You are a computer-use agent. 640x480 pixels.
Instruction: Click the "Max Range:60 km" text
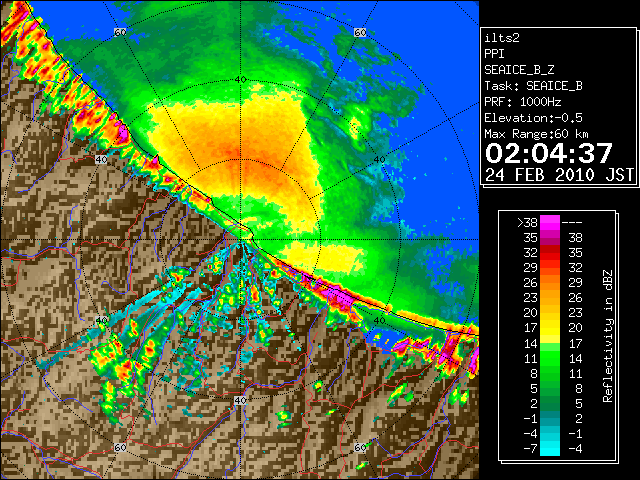[x=536, y=134]
